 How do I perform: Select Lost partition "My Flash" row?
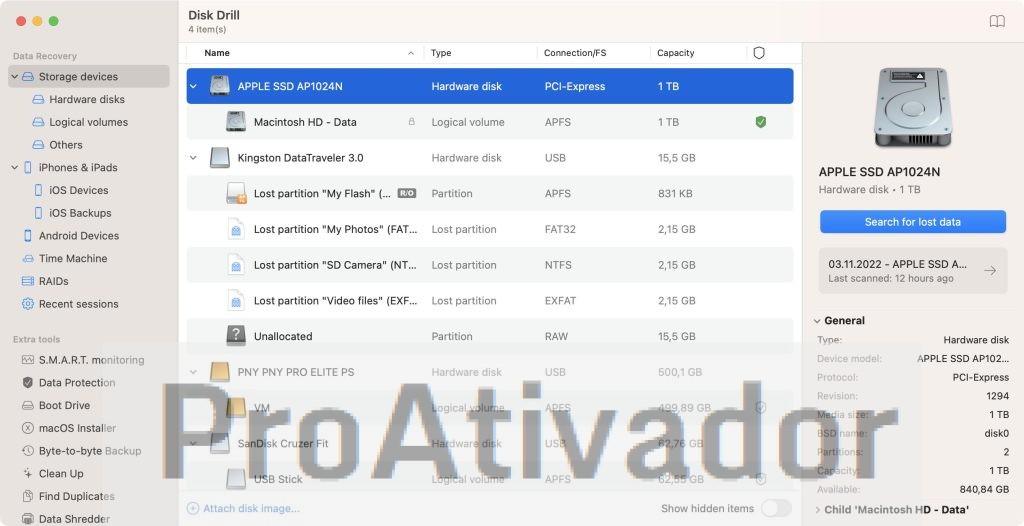(490, 193)
